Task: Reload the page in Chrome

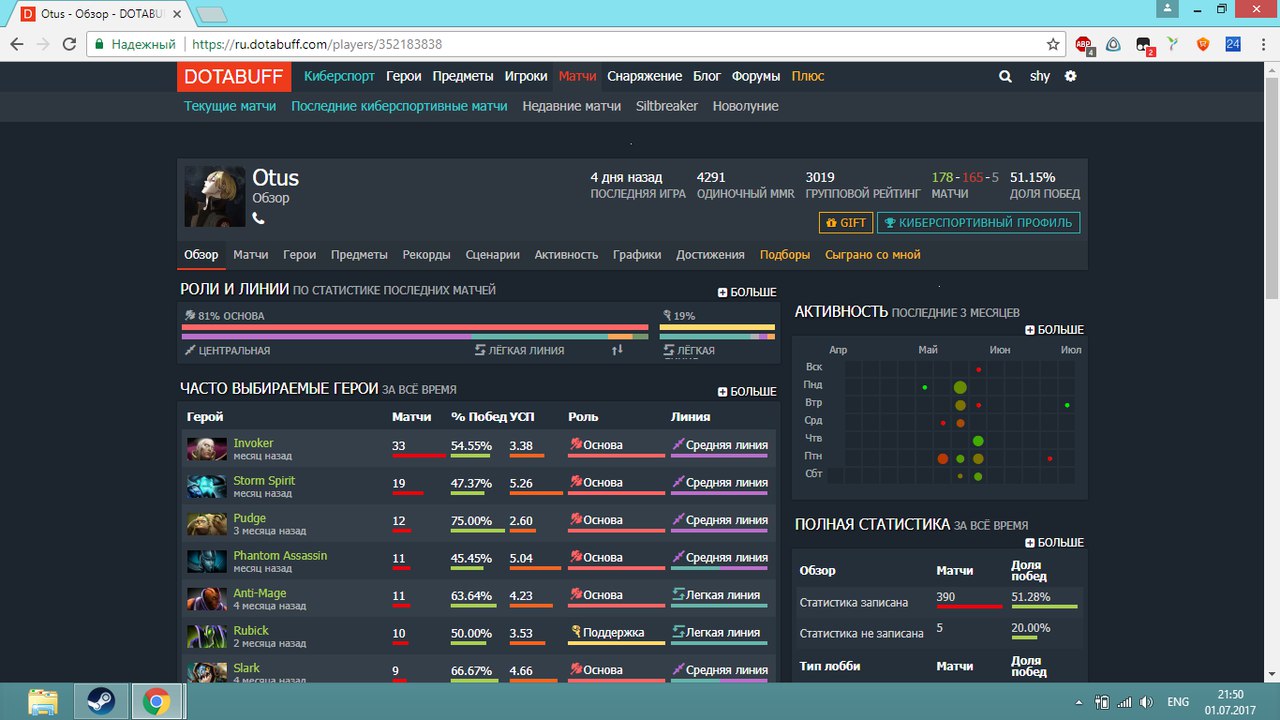Action: [x=69, y=44]
